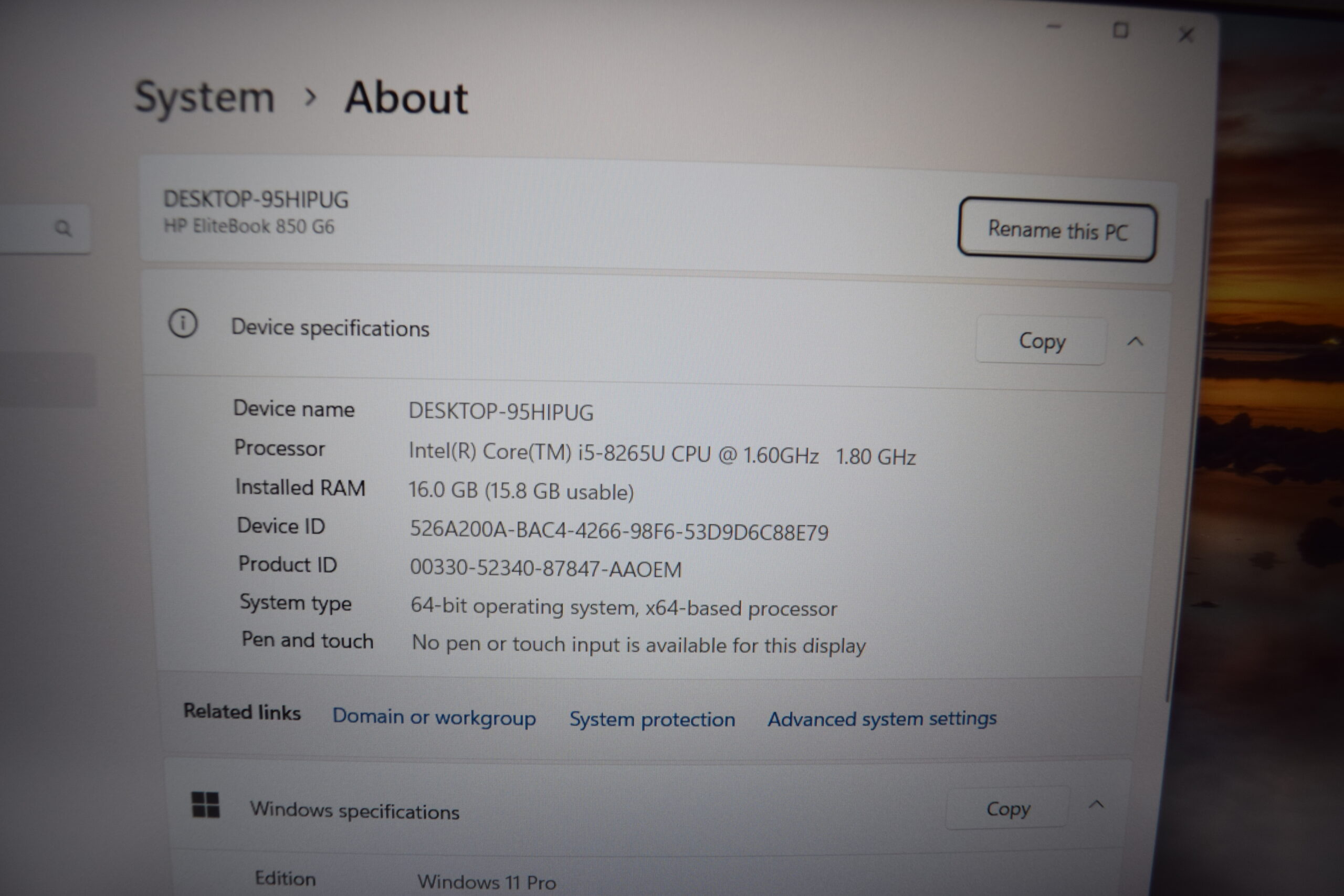Click the Related links label
1344x896 pixels.
[241, 712]
